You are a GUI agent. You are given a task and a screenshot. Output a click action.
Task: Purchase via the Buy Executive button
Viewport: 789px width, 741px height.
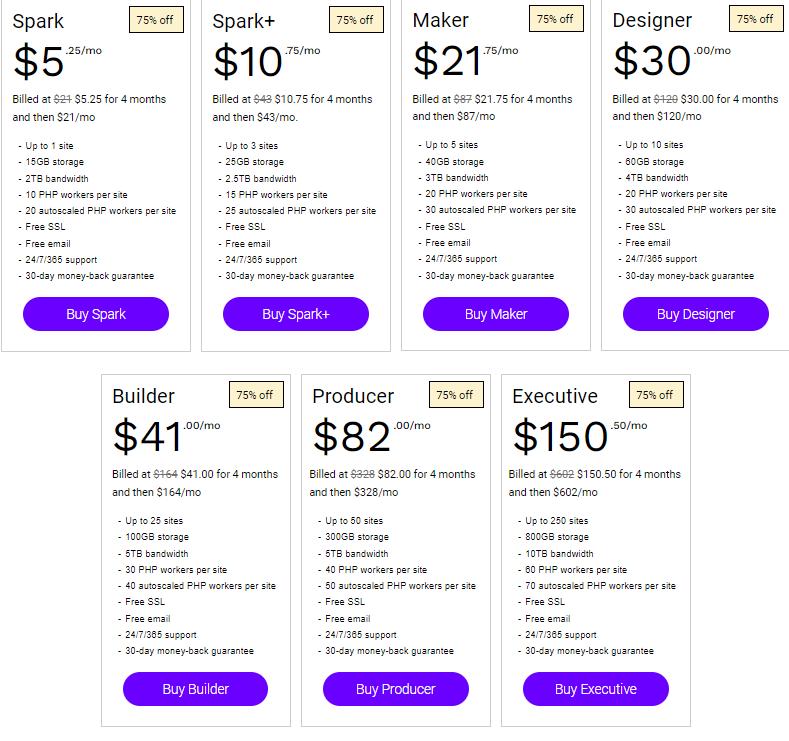point(596,689)
